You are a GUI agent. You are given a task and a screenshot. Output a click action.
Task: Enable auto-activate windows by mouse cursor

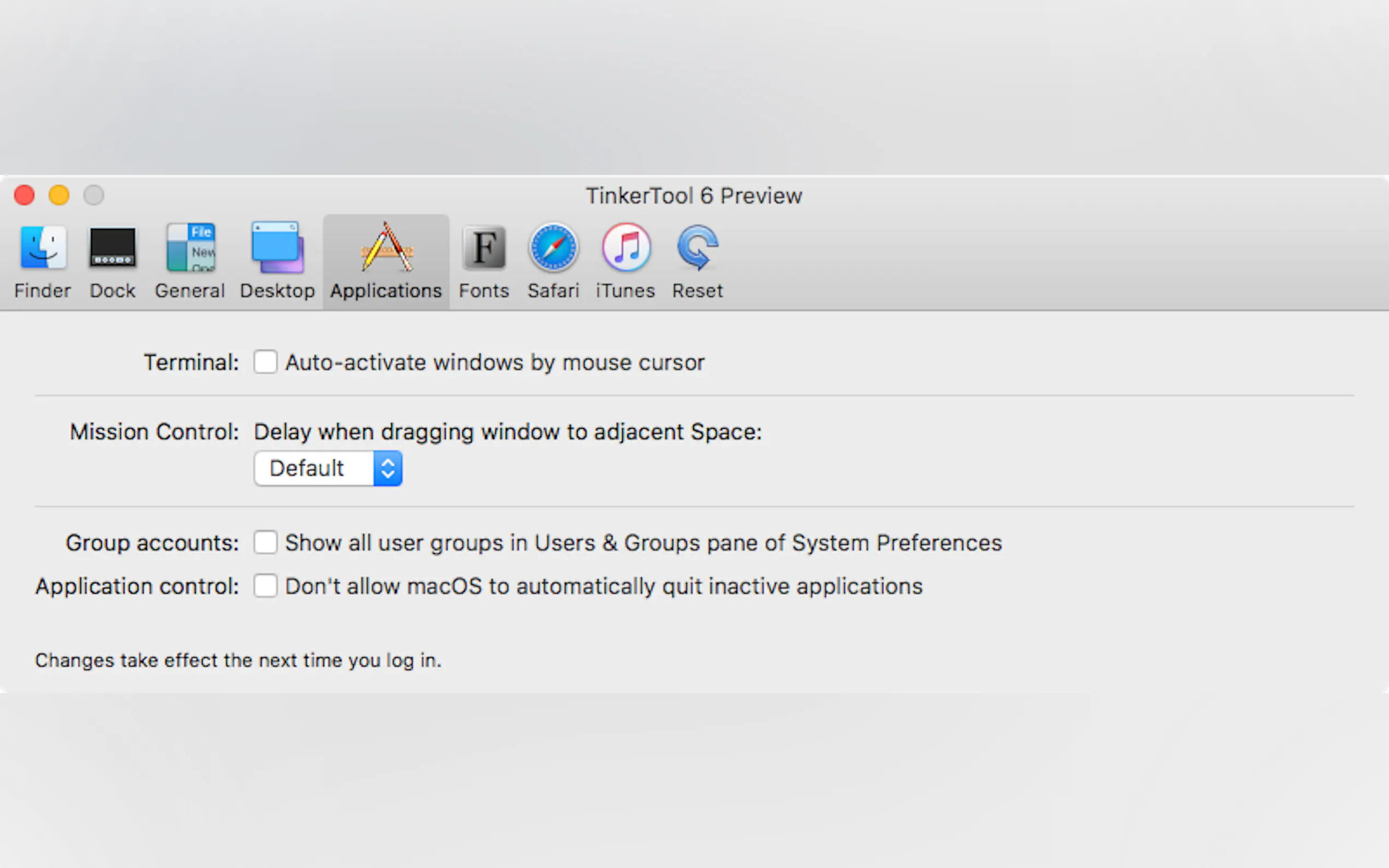click(x=265, y=362)
